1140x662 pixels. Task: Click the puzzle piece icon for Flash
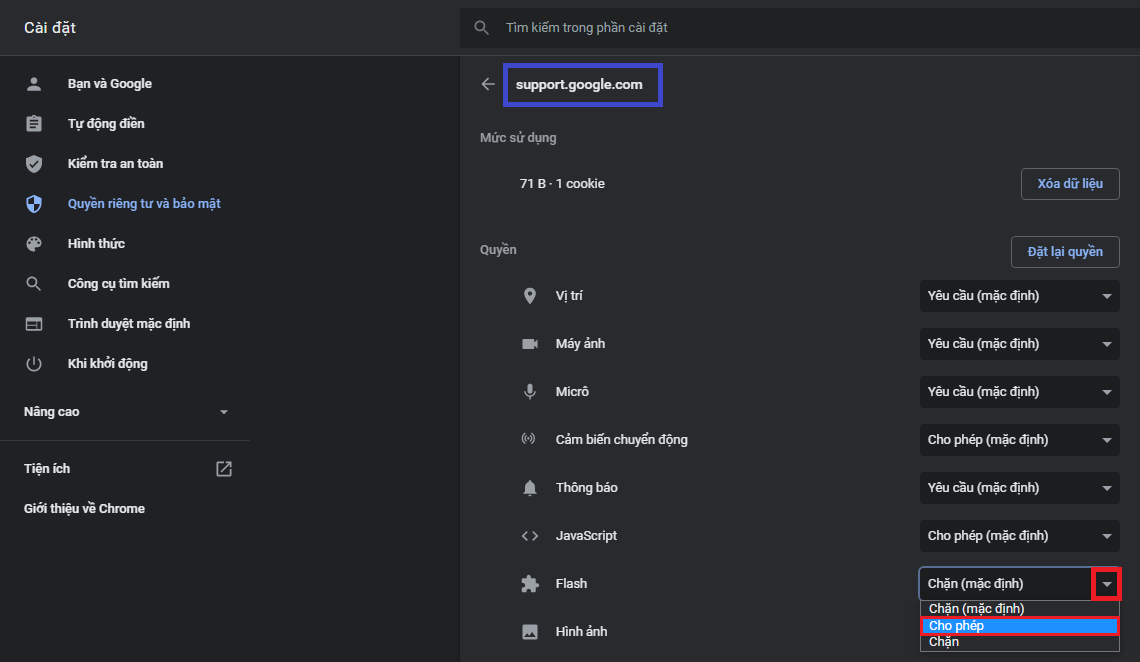point(530,584)
